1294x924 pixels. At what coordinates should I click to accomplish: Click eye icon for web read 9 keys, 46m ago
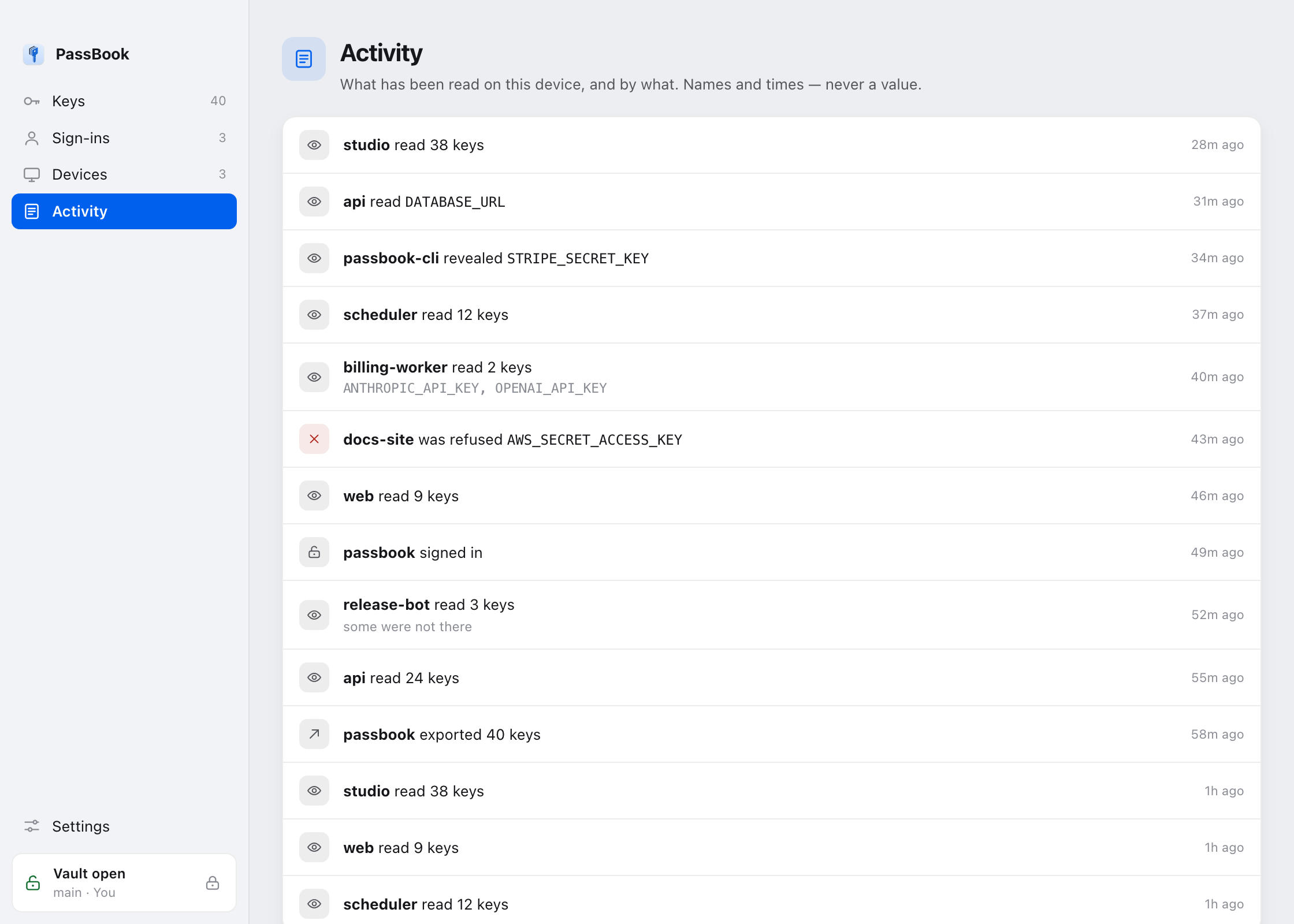314,495
